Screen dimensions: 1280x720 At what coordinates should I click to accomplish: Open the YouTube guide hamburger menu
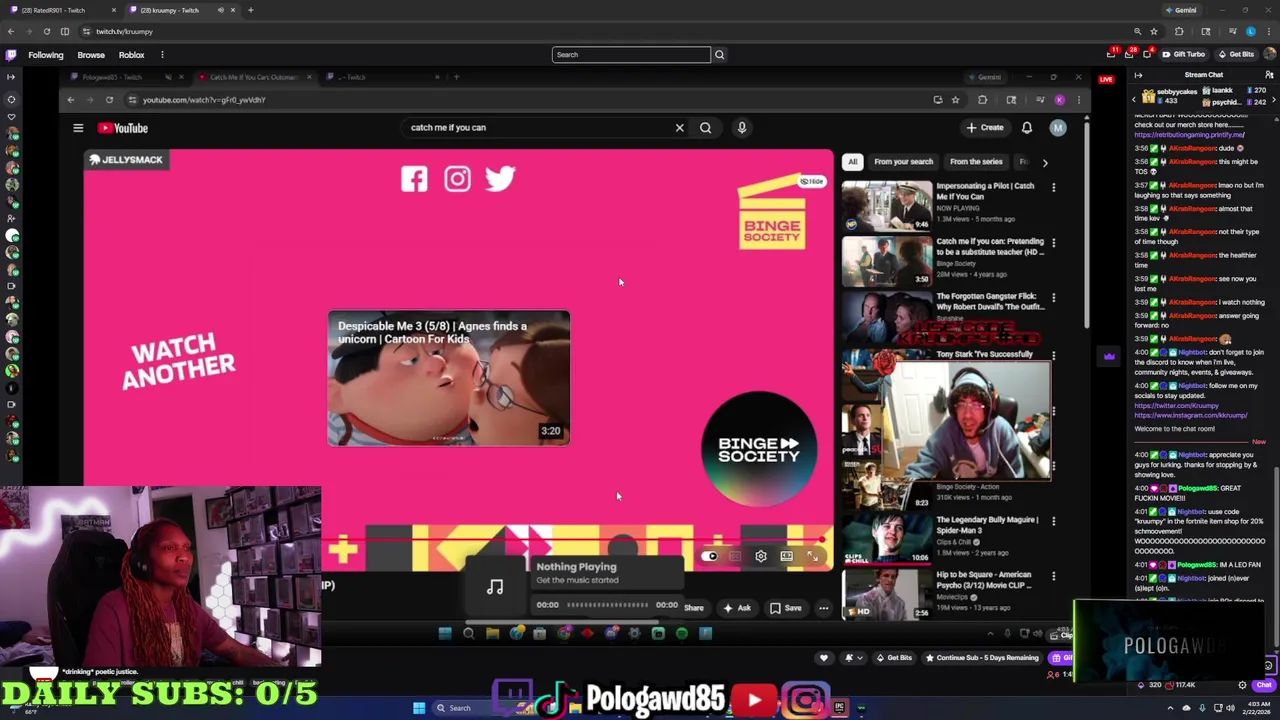tap(78, 128)
